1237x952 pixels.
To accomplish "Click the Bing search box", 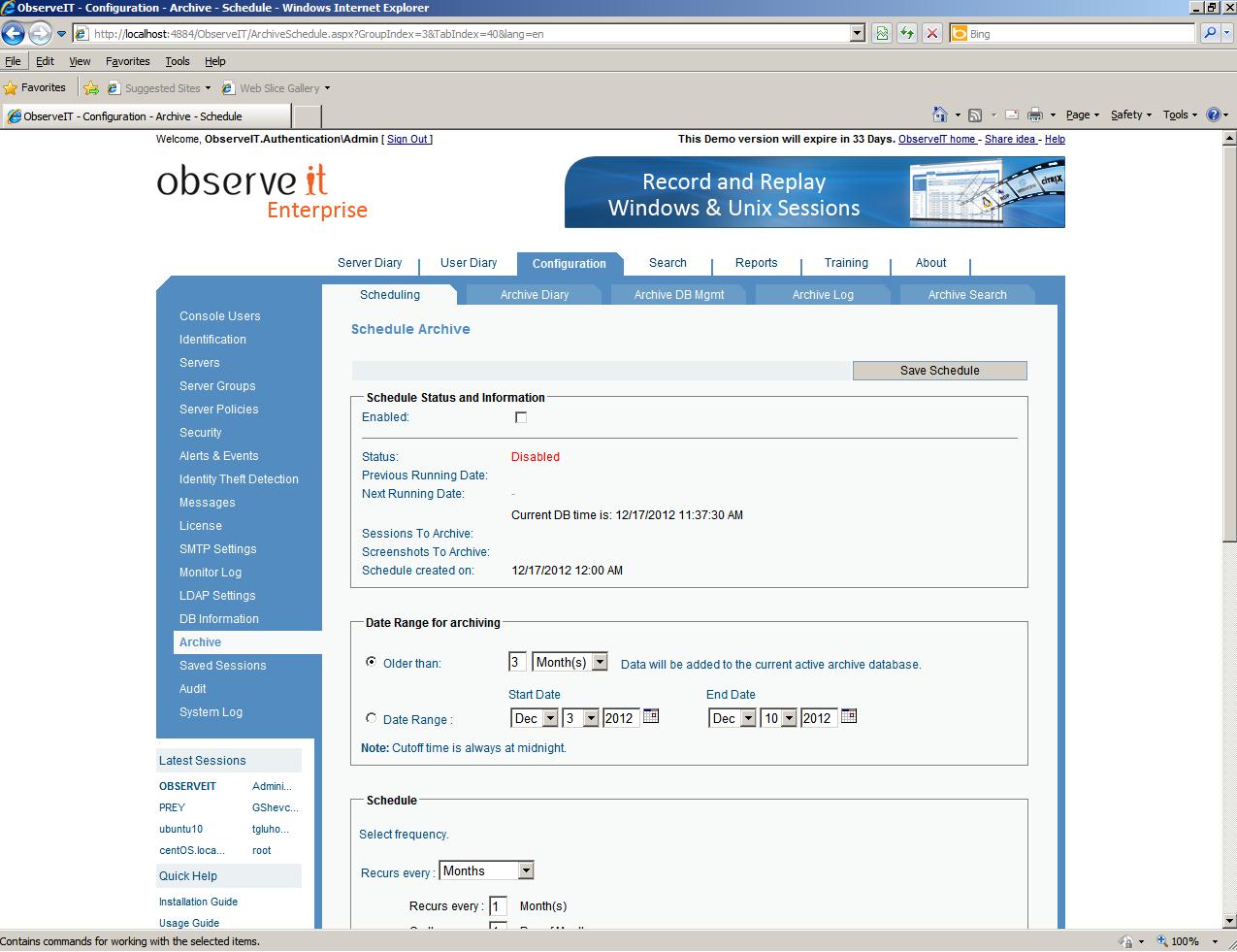I will (1072, 33).
